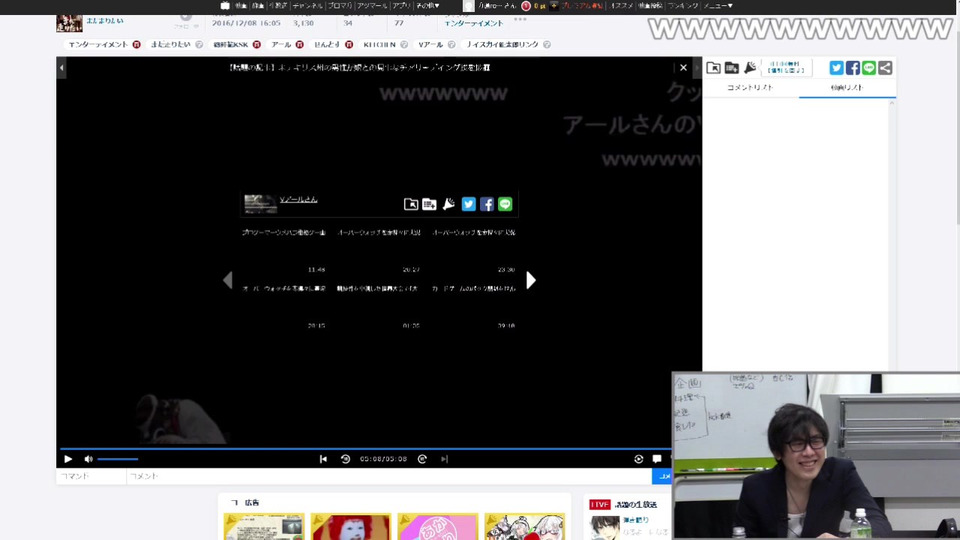The width and height of the screenshot is (960, 540).
Task: Show previous recommended videos with left arrow
Action: click(x=228, y=280)
